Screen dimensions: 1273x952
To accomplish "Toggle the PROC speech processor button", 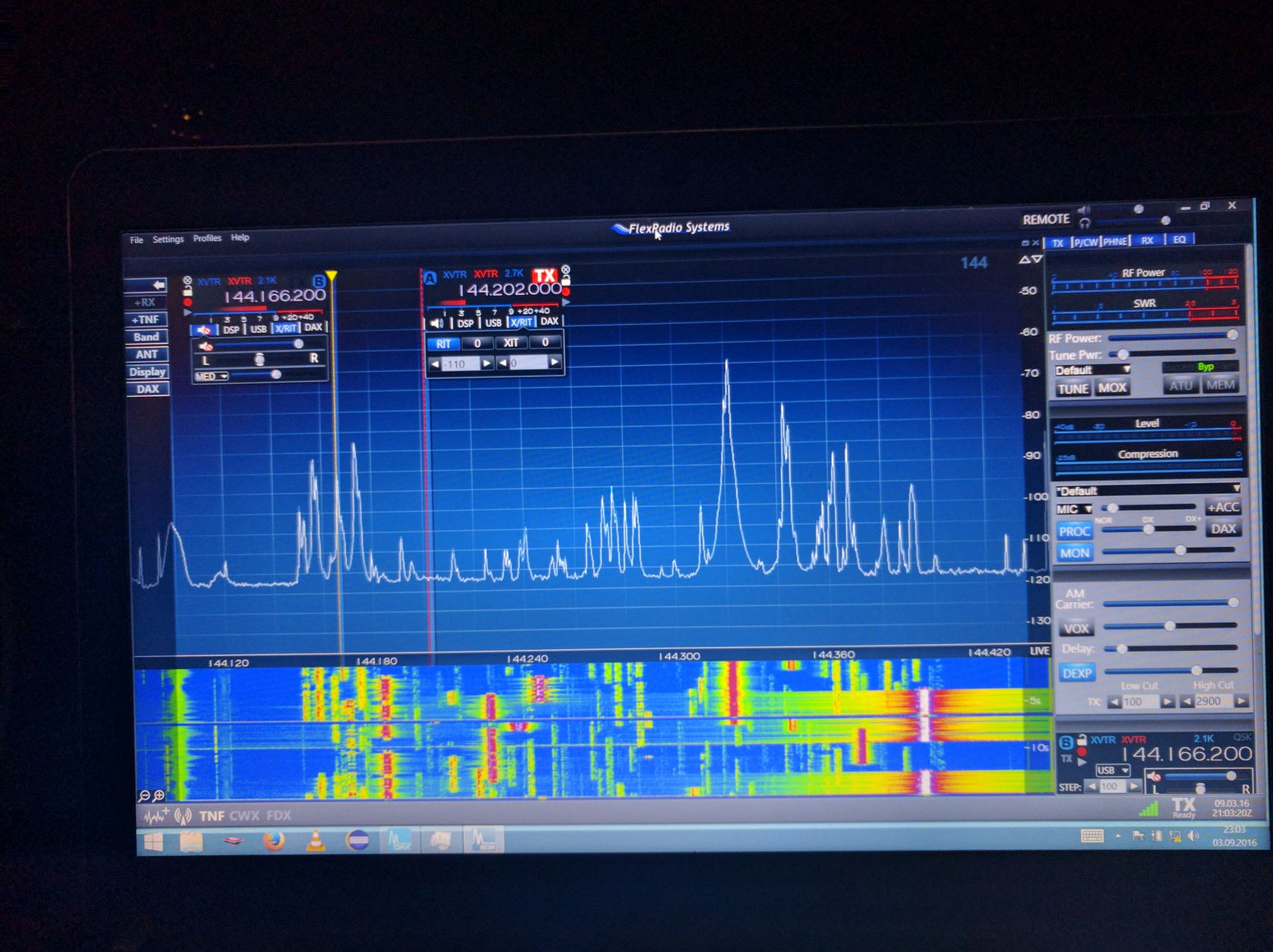I will (1074, 531).
